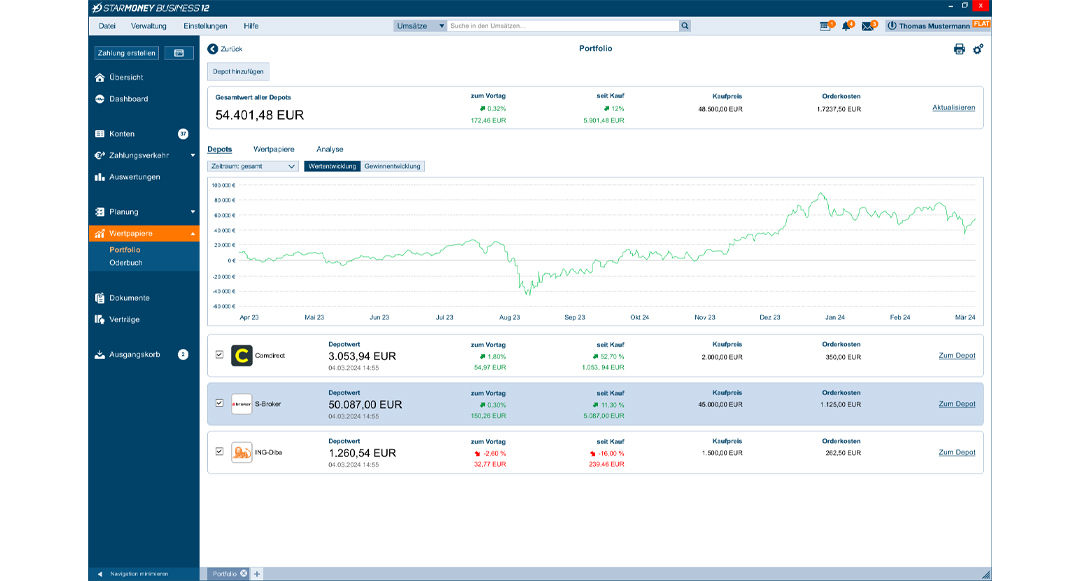Open portfolio settings via the gear icon
This screenshot has height=581, width=1080.
click(x=978, y=49)
